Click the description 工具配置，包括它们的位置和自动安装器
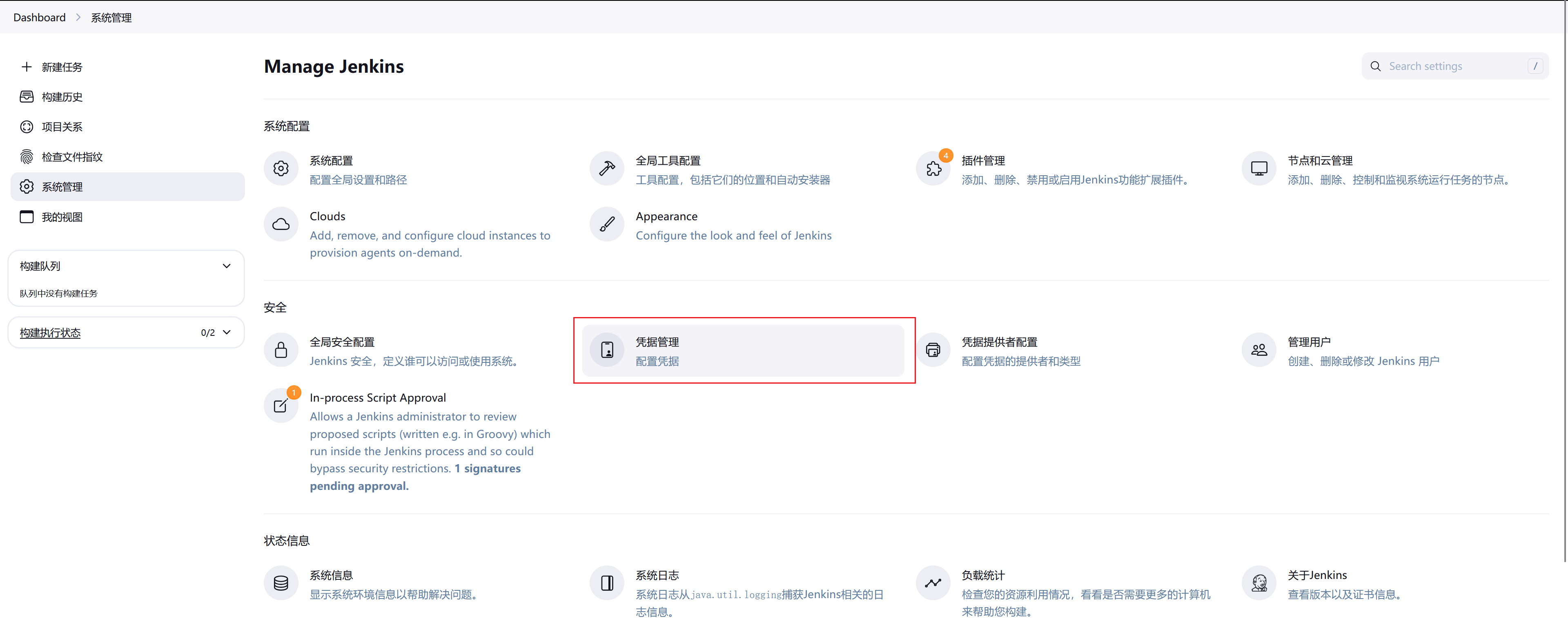The height and width of the screenshot is (639, 1568). [732, 180]
